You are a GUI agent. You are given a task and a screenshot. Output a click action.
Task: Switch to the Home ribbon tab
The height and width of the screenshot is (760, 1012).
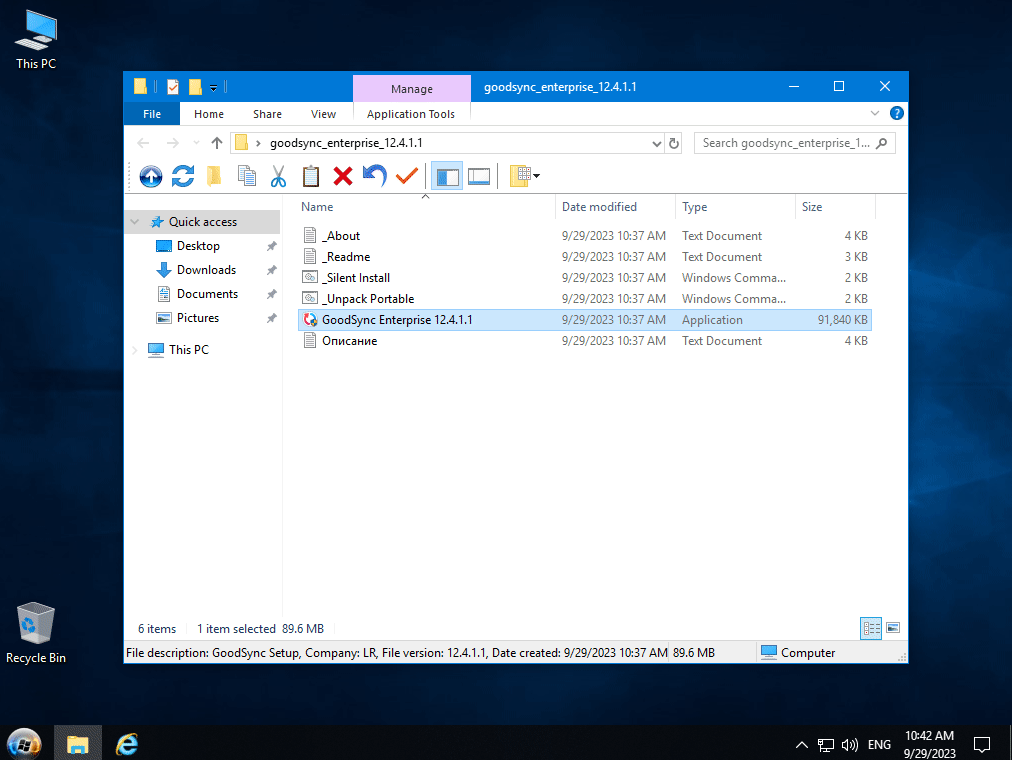tap(208, 114)
